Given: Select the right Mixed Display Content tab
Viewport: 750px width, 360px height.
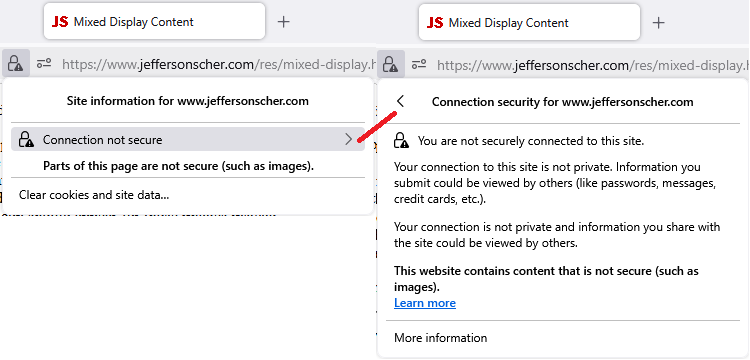Looking at the screenshot, I should coord(529,22).
